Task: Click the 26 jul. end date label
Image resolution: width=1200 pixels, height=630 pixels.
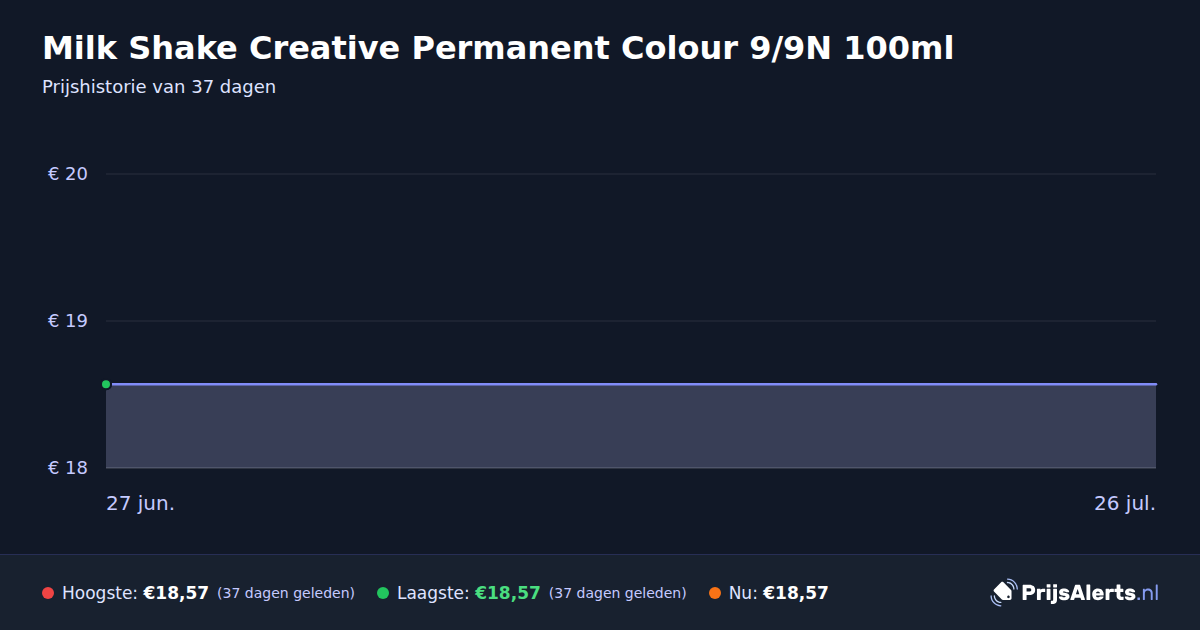Action: pos(1125,503)
